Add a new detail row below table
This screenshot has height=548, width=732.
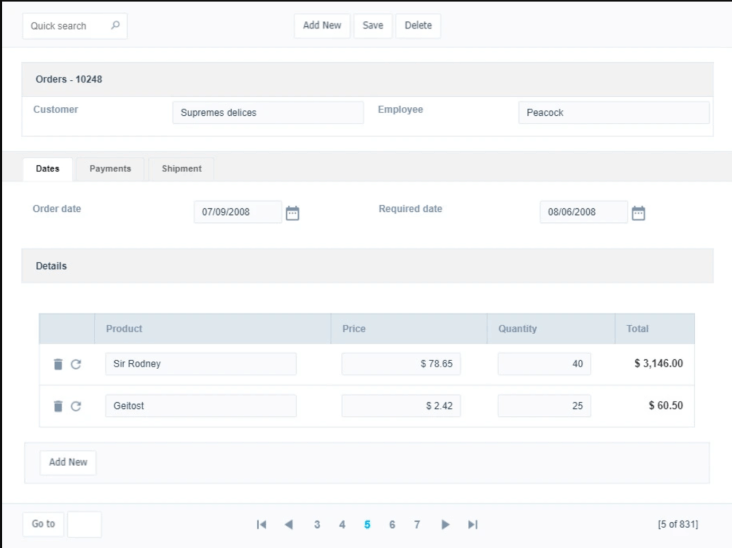click(68, 462)
